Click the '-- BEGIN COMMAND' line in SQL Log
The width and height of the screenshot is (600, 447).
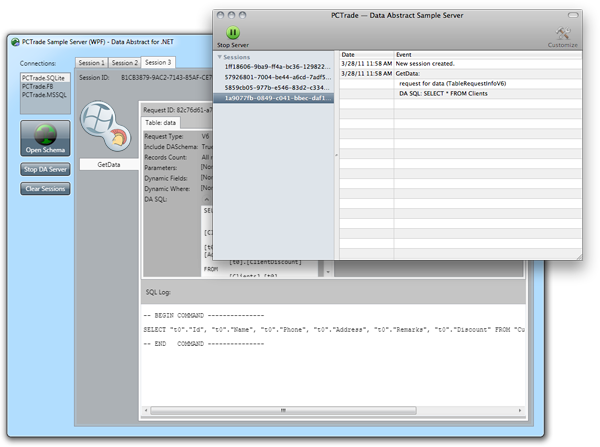tap(204, 315)
